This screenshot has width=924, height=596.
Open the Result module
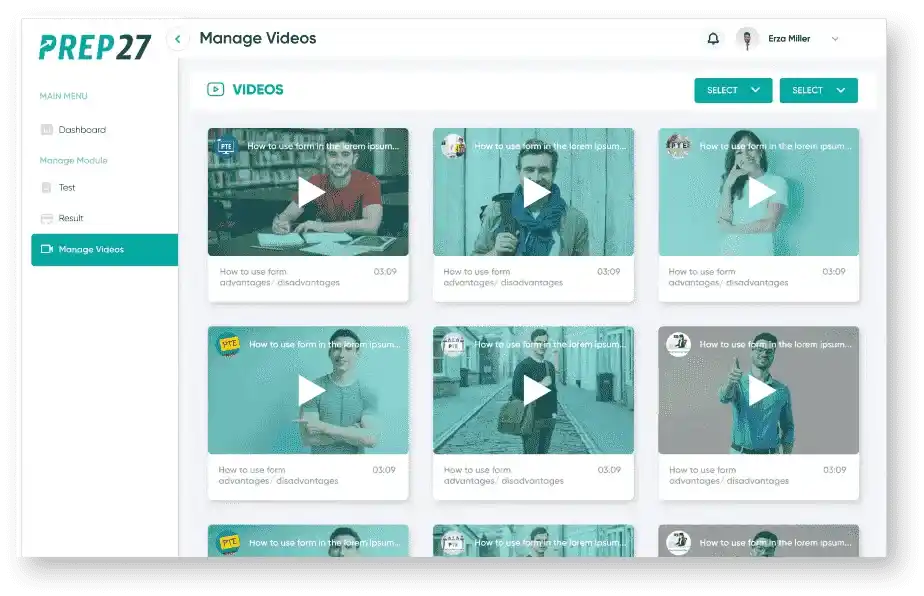point(71,218)
